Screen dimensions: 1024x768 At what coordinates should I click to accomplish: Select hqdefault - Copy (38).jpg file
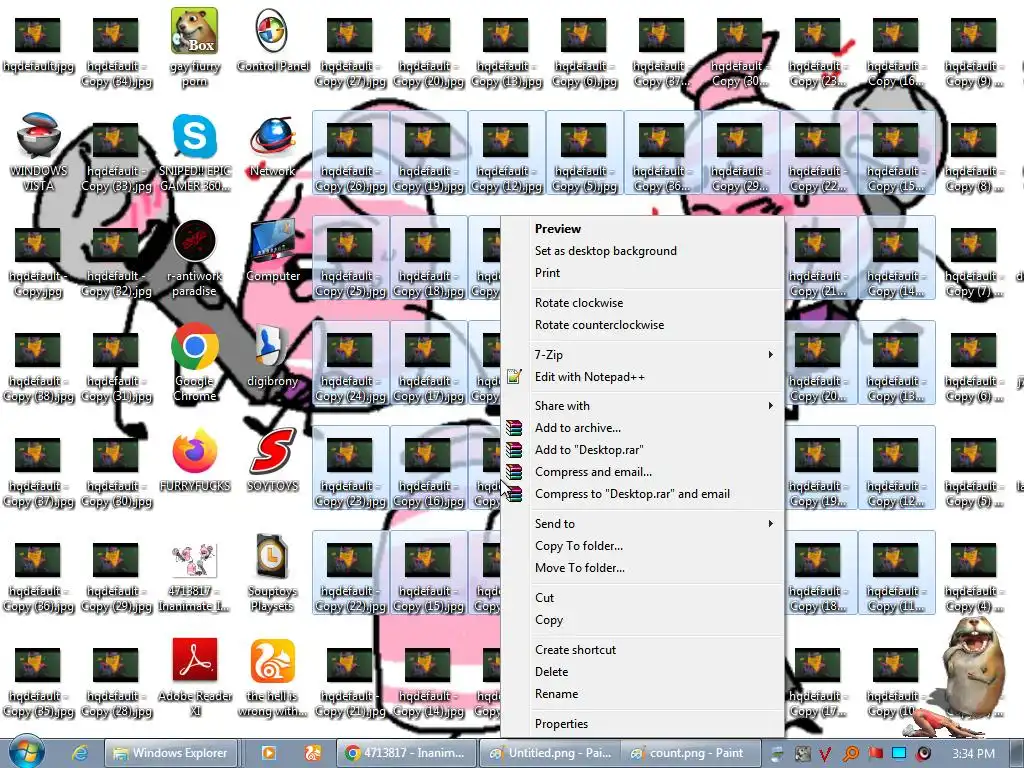click(39, 367)
